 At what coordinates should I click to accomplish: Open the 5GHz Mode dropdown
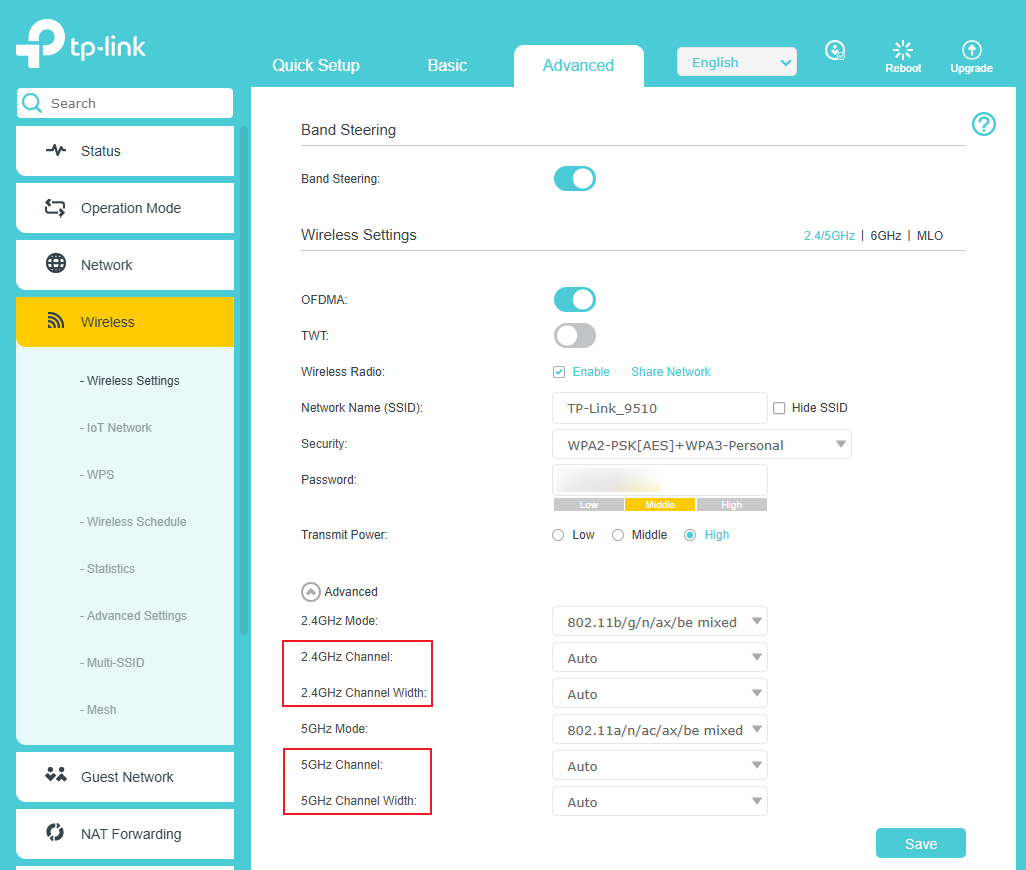tap(659, 729)
